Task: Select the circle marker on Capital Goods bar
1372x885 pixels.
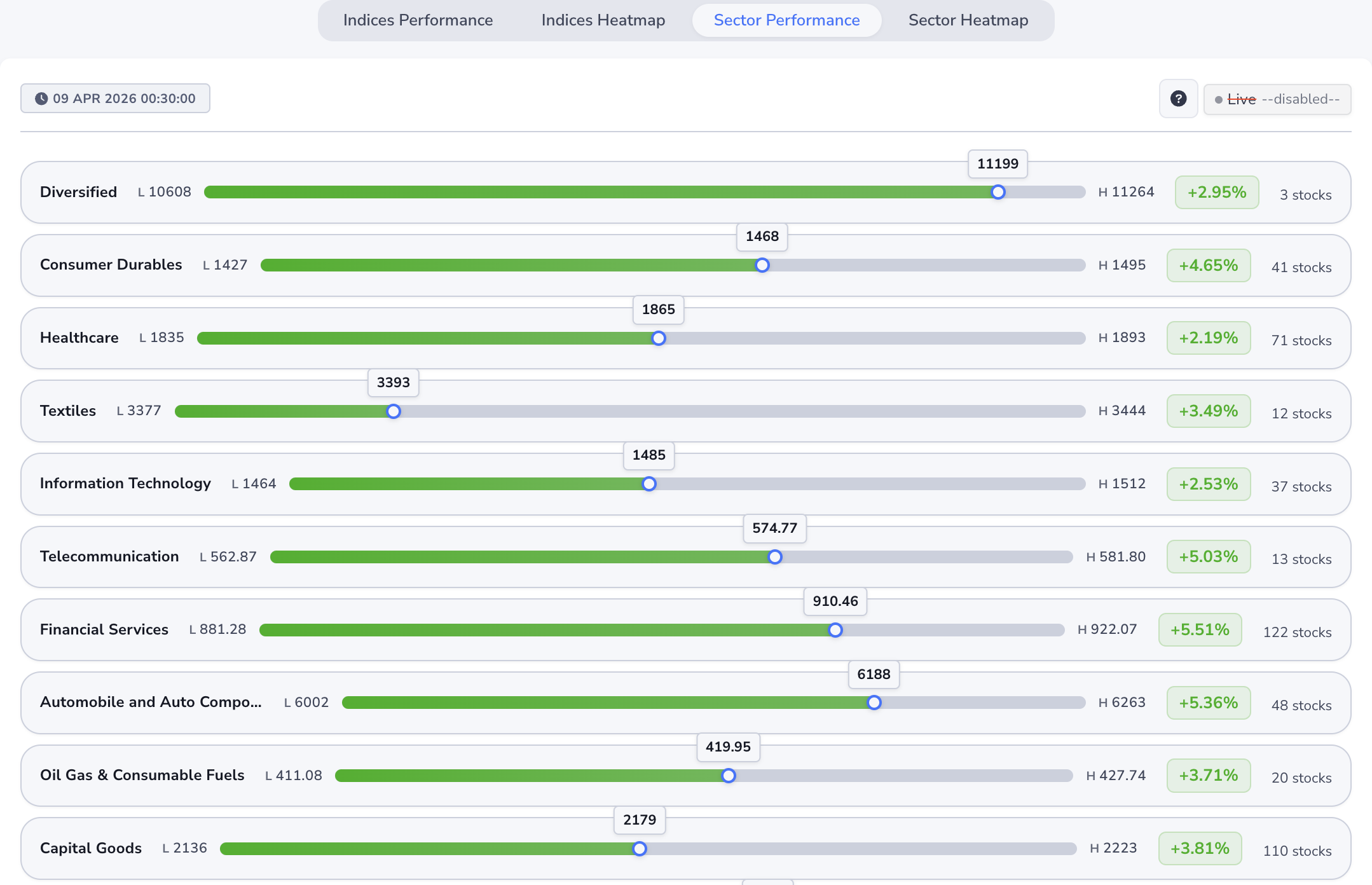Action: click(x=639, y=849)
